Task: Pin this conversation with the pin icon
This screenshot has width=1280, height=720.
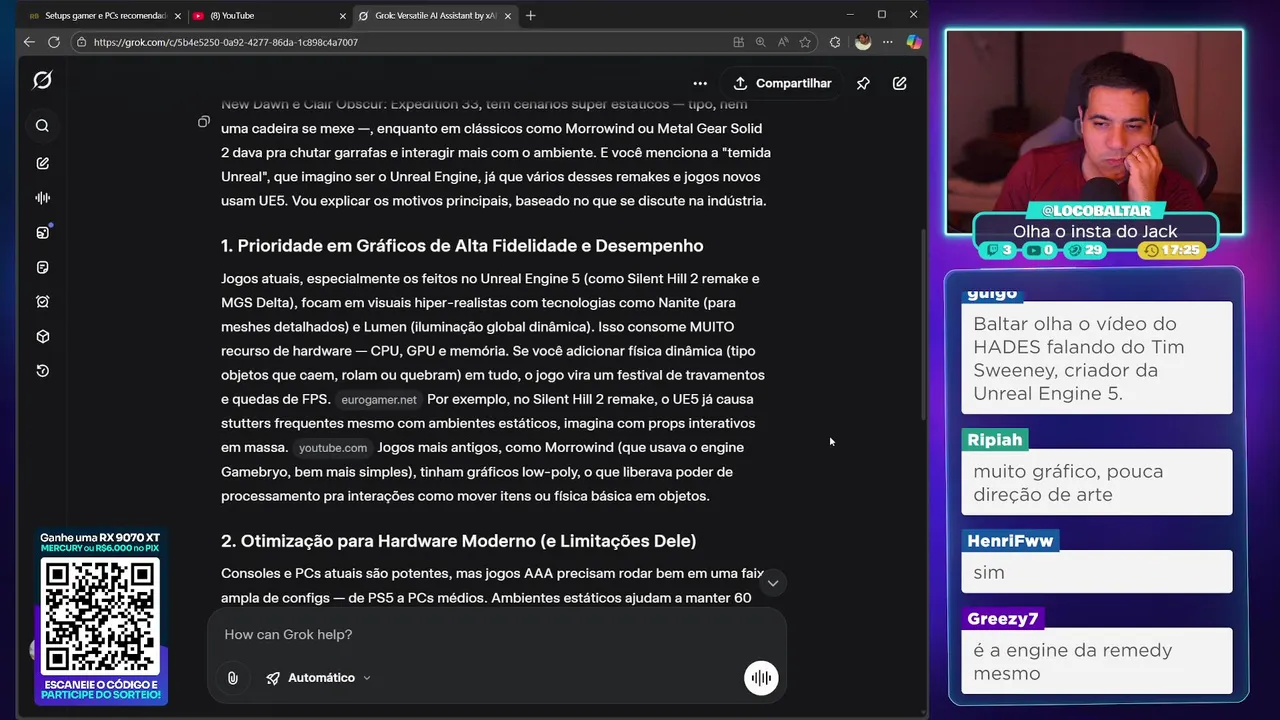Action: (863, 83)
